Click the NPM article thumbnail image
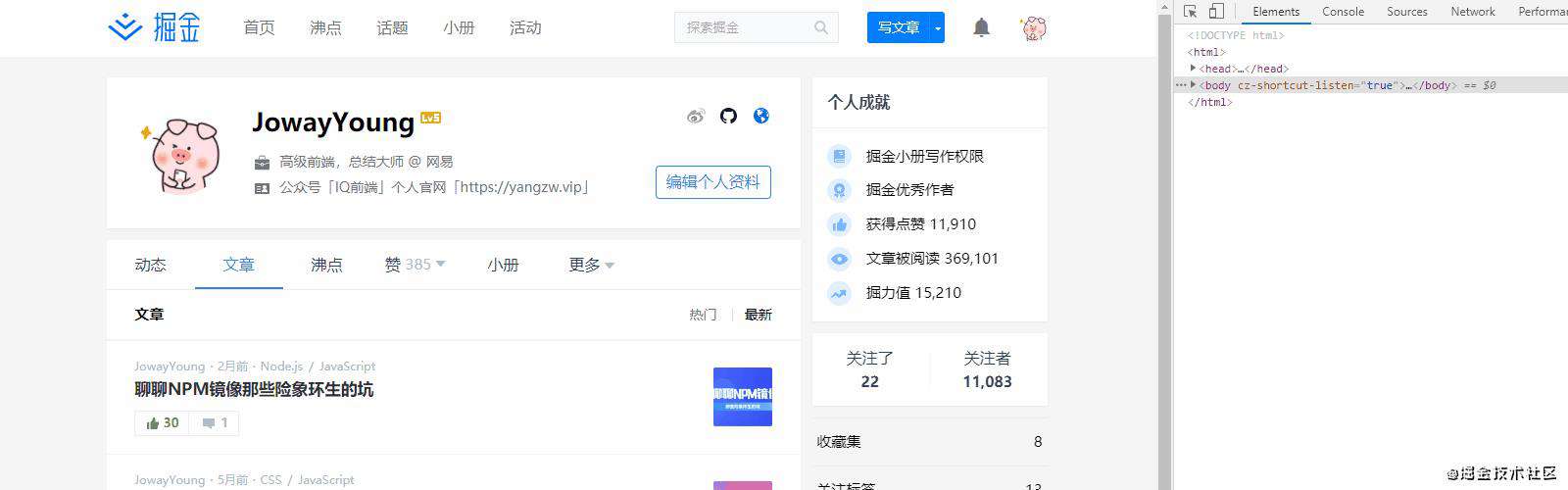The image size is (1568, 490). [x=743, y=397]
